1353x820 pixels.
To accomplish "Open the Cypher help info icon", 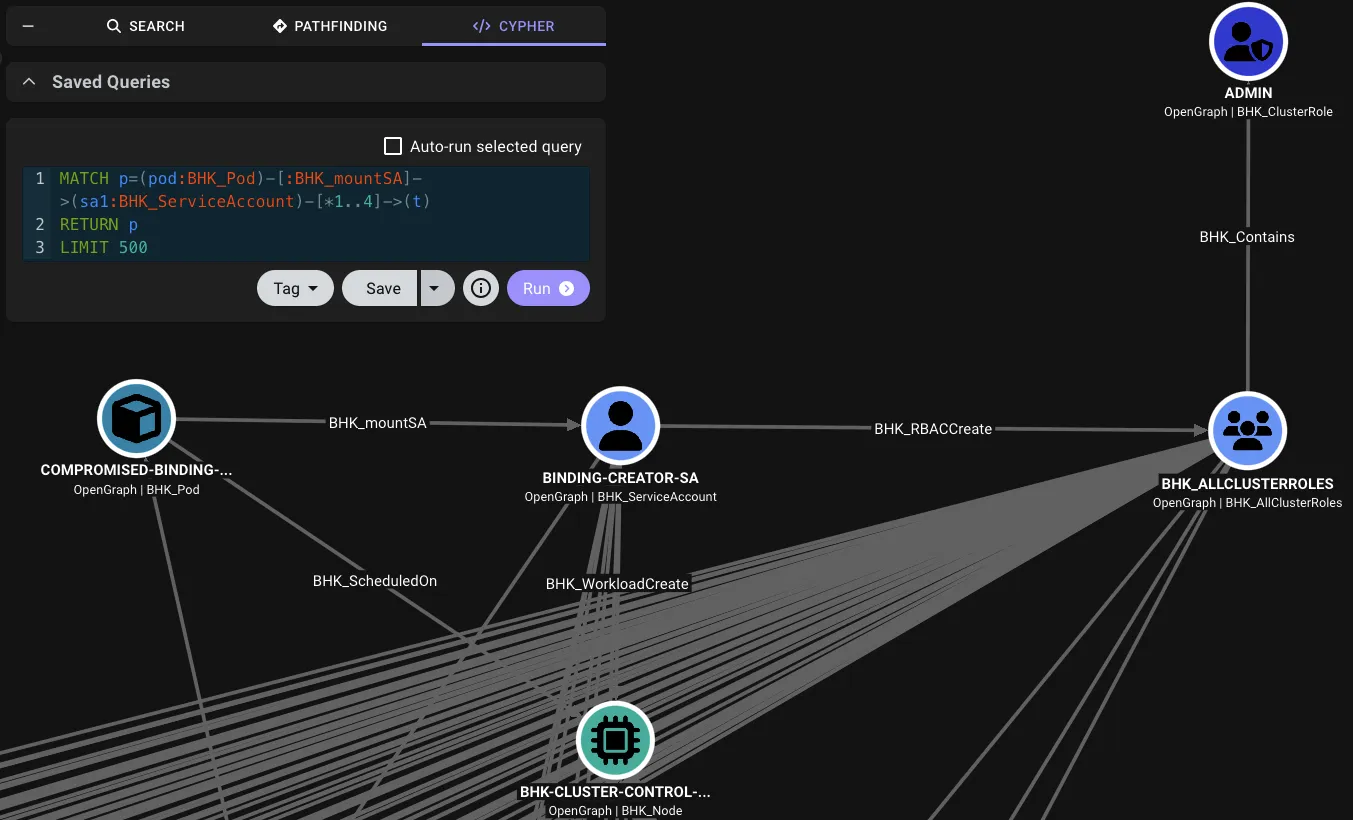I will [x=481, y=288].
